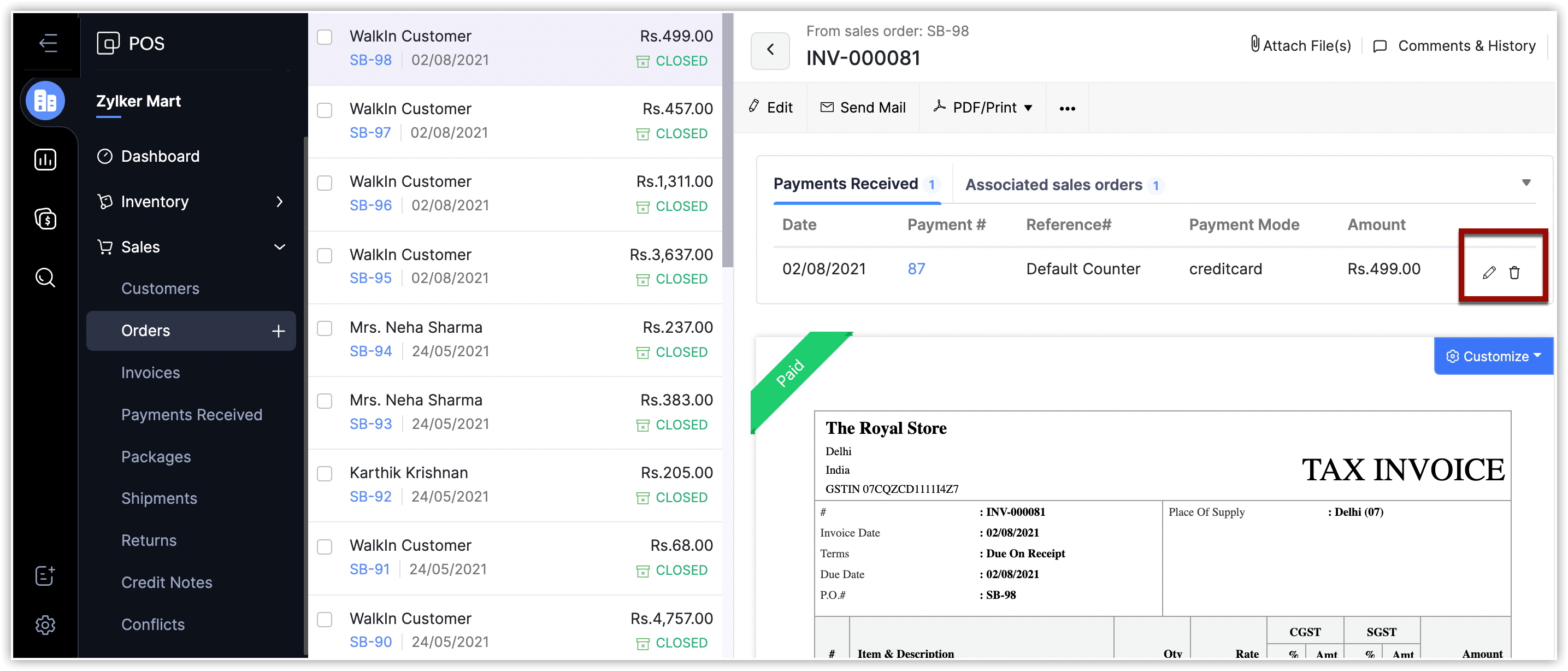Image resolution: width=1568 pixels, height=671 pixels.
Task: Check the box for Karthik Krishnan's order SB-92
Action: pyautogui.click(x=325, y=474)
